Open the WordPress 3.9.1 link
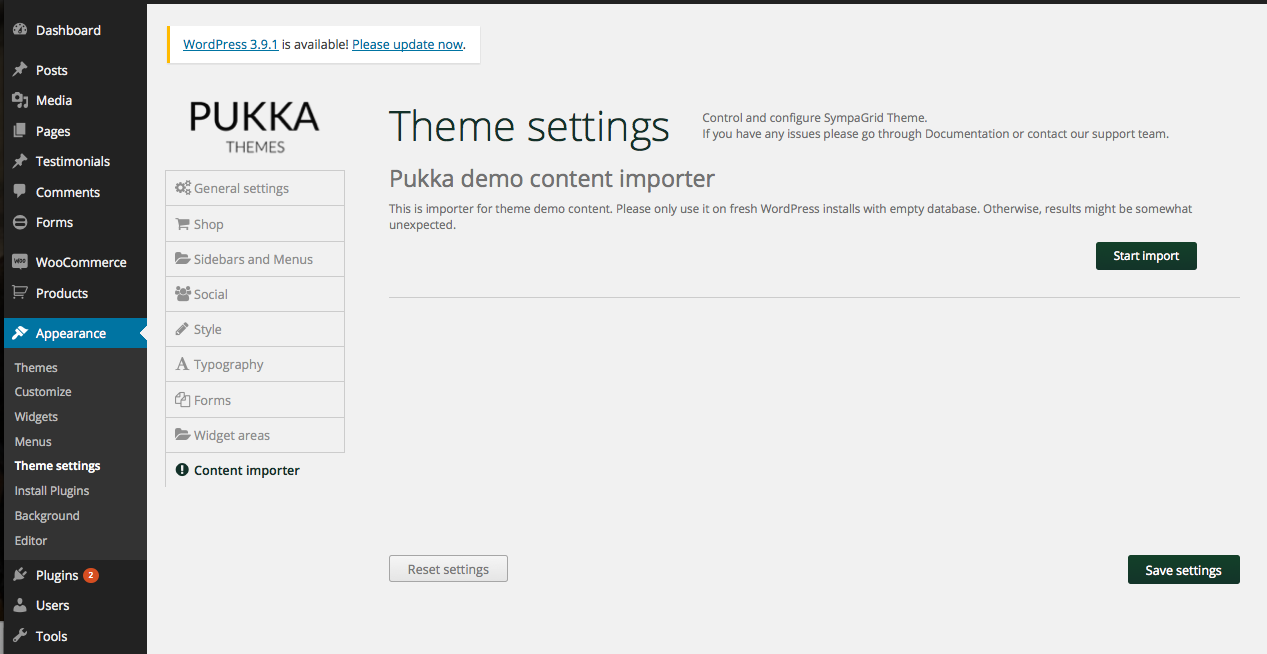The width and height of the screenshot is (1267, 654). click(231, 44)
